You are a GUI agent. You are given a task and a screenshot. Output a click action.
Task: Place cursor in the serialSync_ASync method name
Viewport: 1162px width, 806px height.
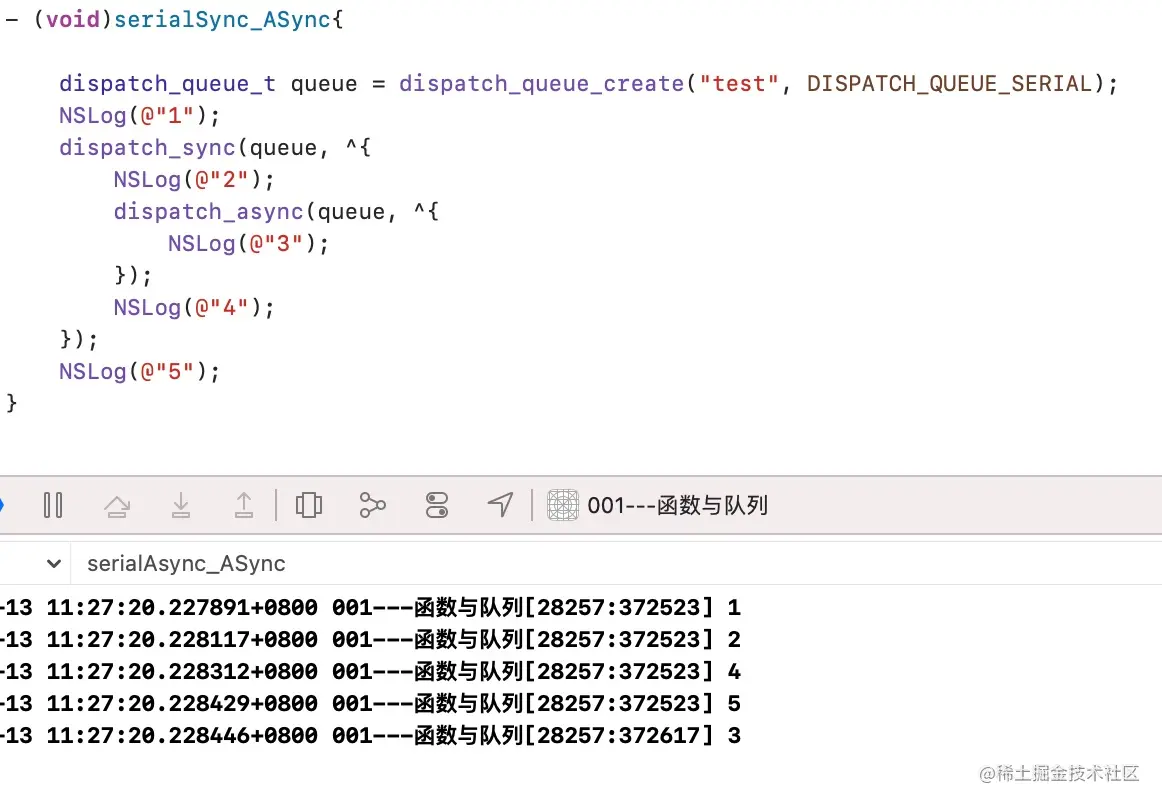pos(222,18)
